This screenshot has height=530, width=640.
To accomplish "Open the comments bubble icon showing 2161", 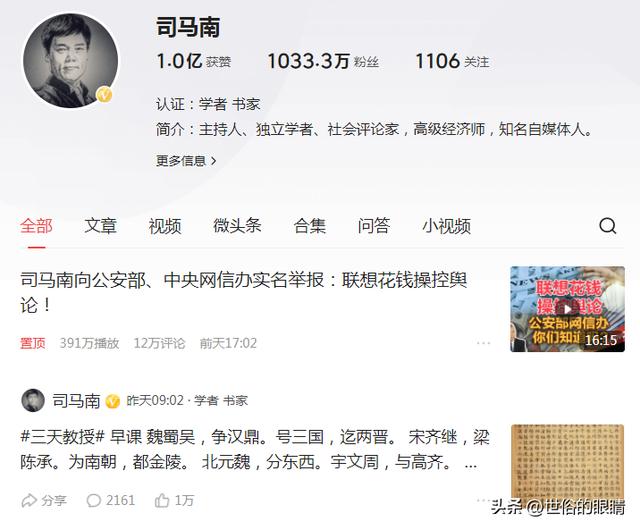I will (x=93, y=500).
